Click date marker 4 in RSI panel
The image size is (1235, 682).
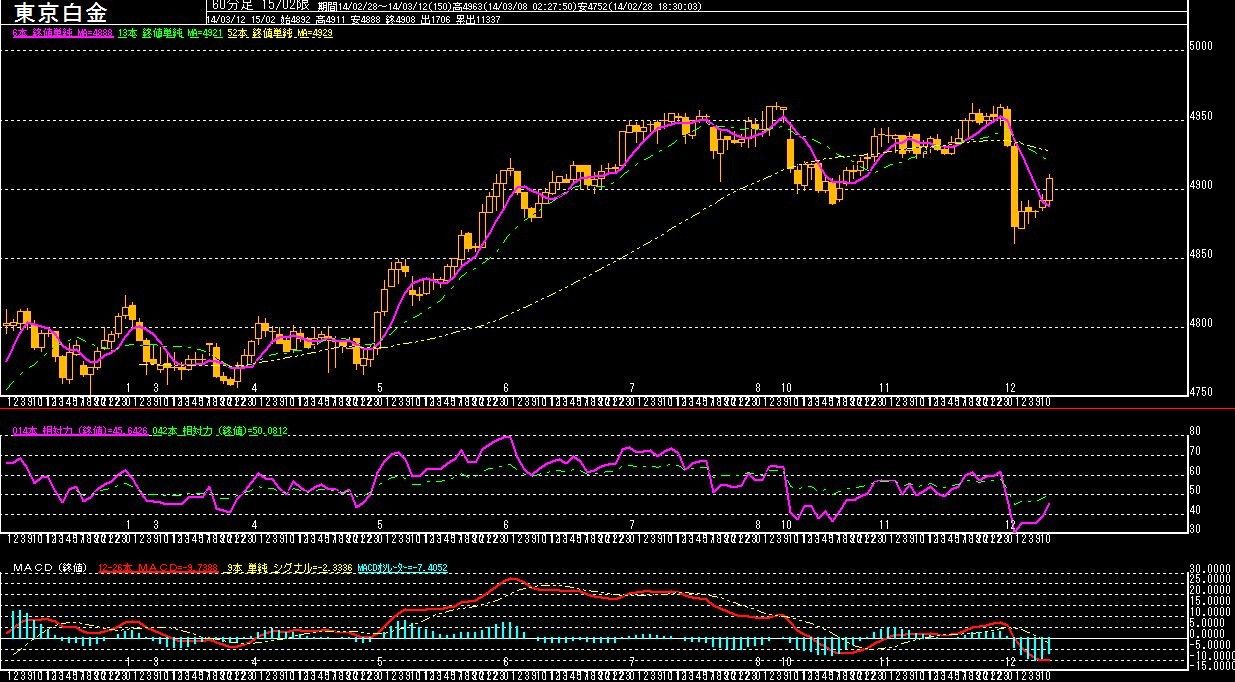pos(255,524)
